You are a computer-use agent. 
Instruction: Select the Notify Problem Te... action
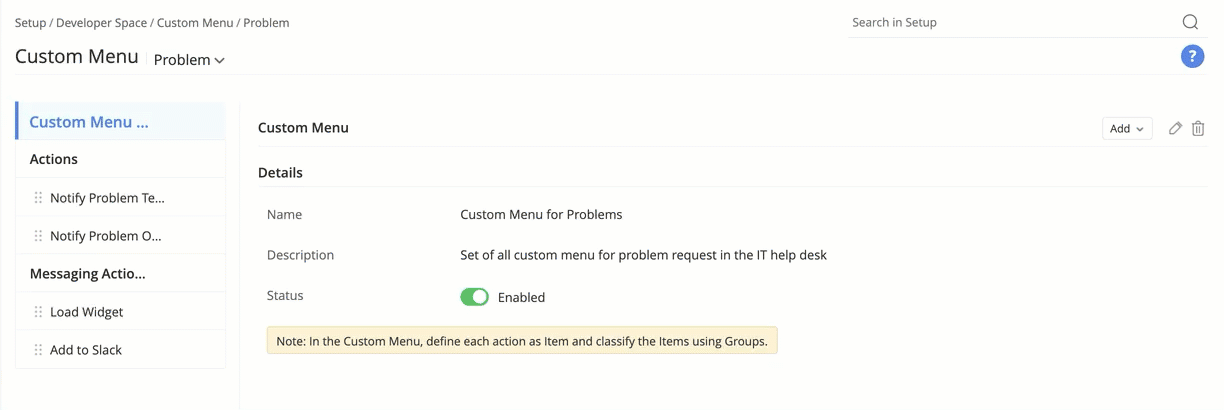107,198
